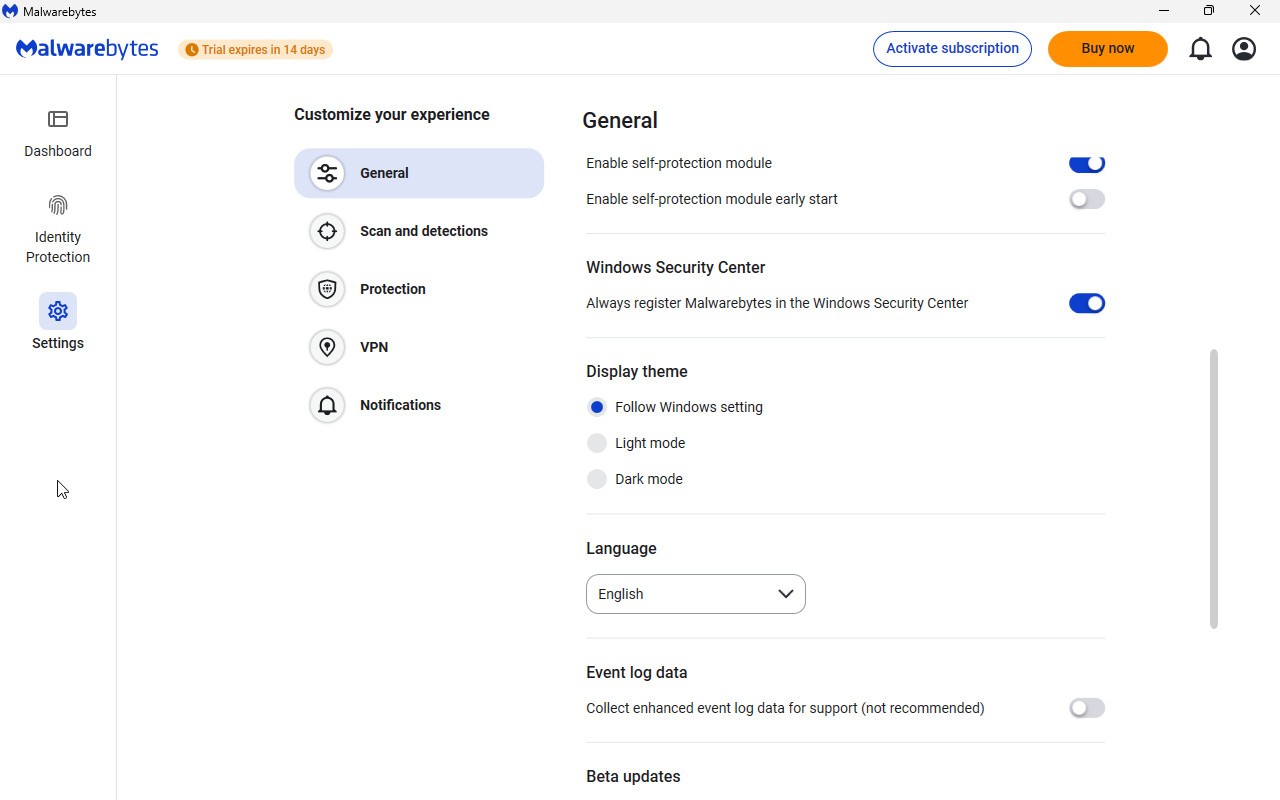1280x800 pixels.
Task: Click the VPN location pin icon
Action: pyautogui.click(x=327, y=347)
